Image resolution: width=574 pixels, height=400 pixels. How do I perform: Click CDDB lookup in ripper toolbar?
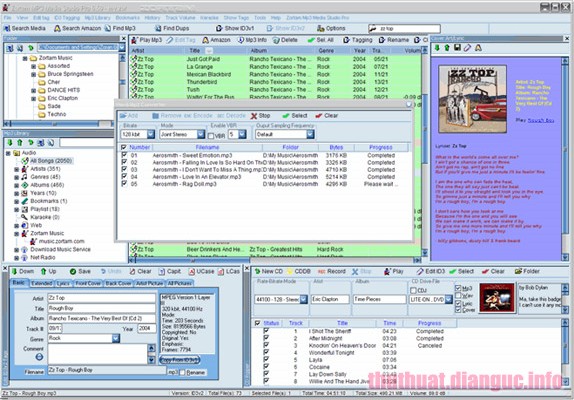click(299, 271)
